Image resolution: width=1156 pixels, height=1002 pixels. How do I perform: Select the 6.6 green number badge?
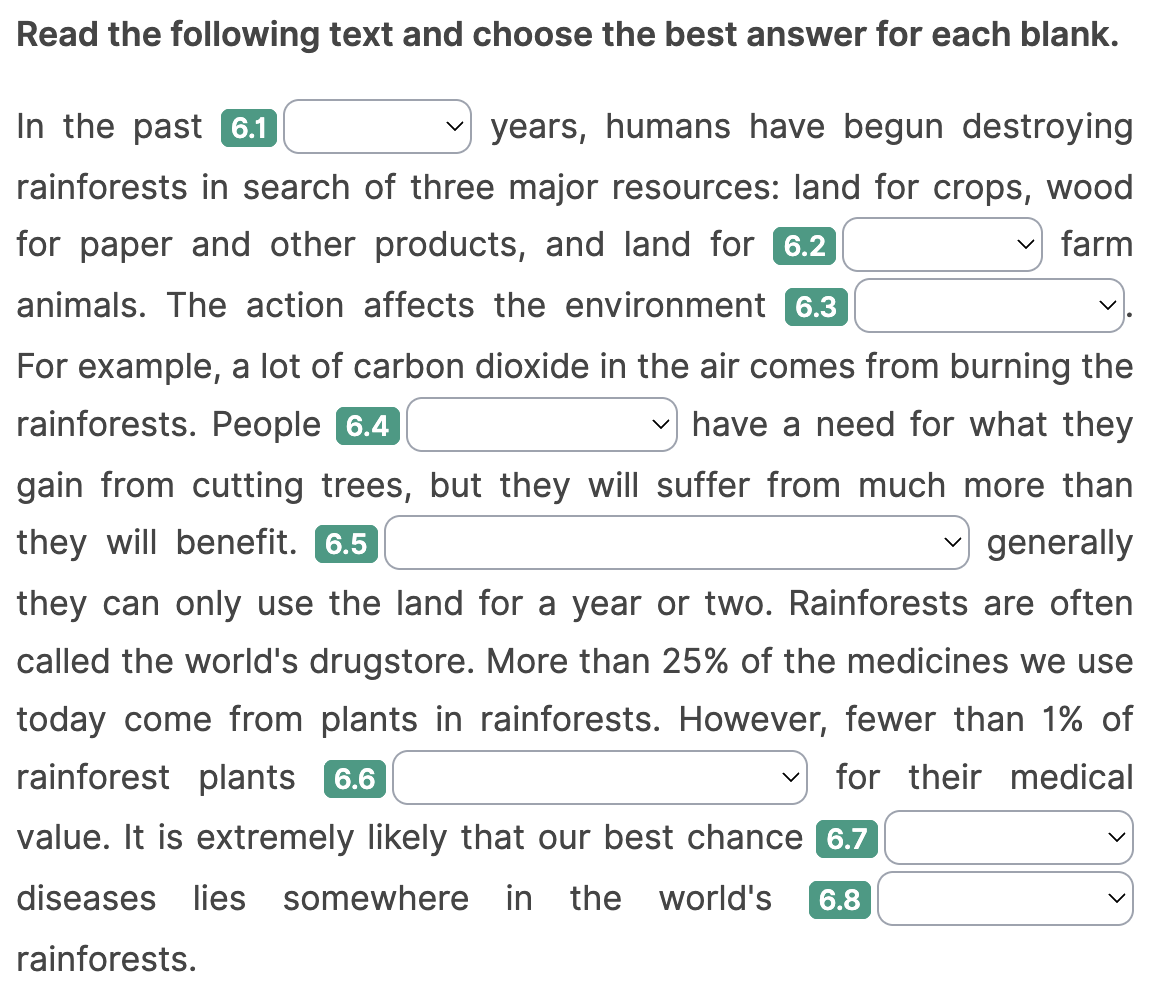coord(355,780)
